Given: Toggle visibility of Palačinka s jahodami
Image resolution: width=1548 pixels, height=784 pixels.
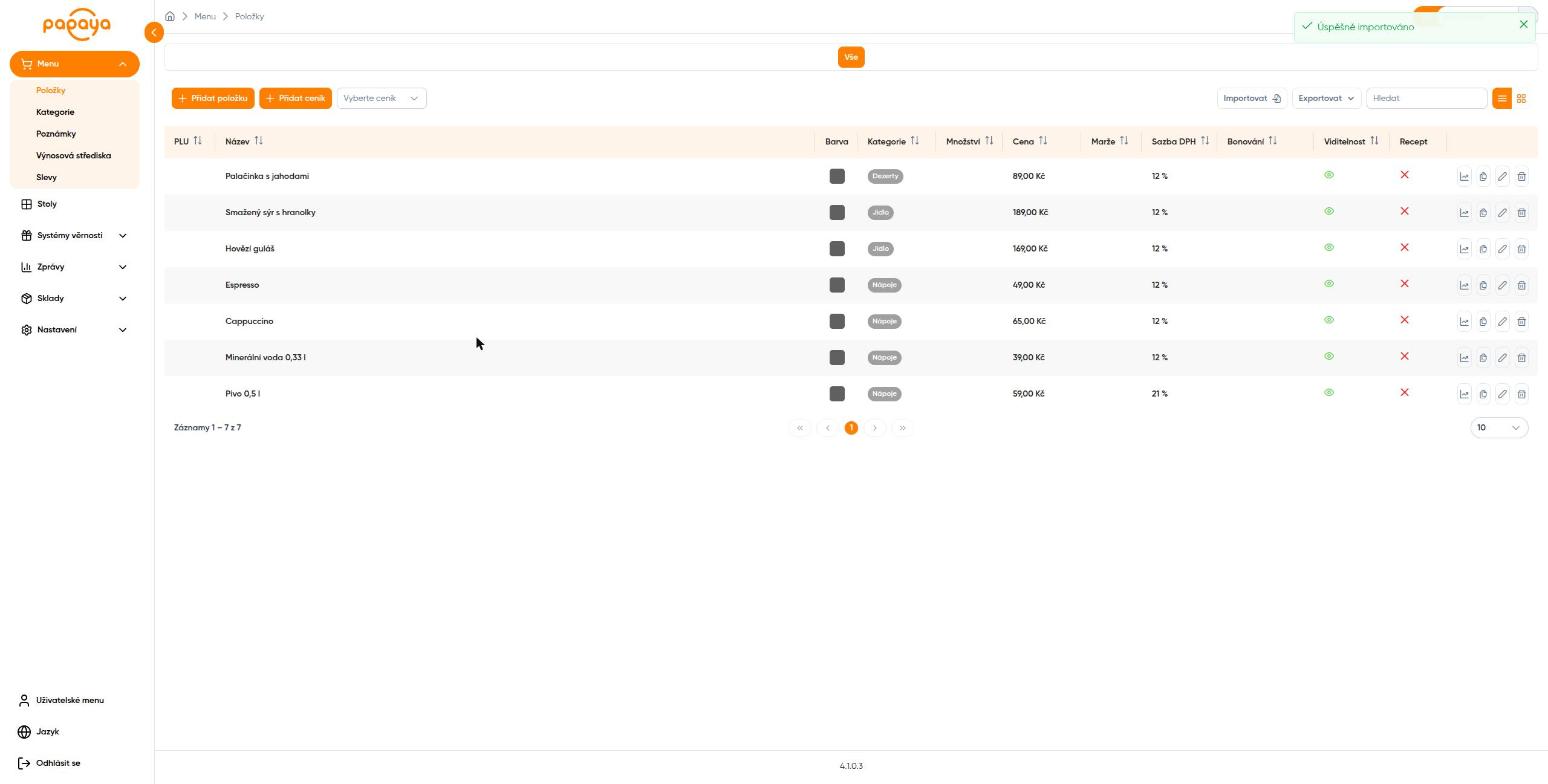Looking at the screenshot, I should point(1329,175).
